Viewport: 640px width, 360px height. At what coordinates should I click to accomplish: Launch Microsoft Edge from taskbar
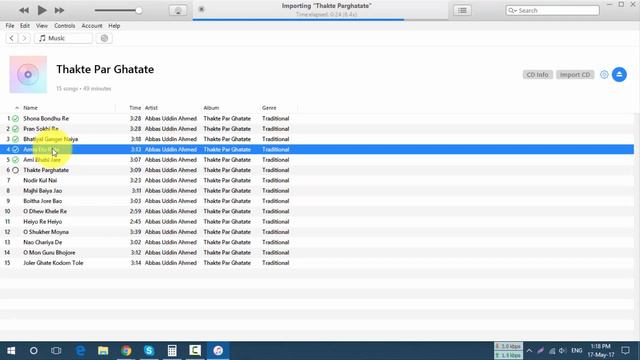click(x=80, y=351)
